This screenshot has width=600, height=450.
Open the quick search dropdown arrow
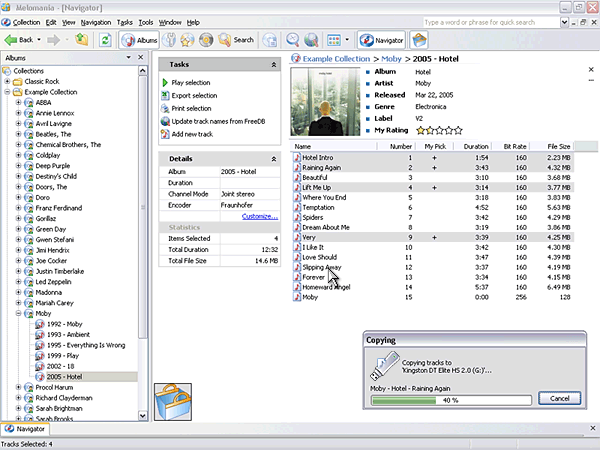click(564, 22)
